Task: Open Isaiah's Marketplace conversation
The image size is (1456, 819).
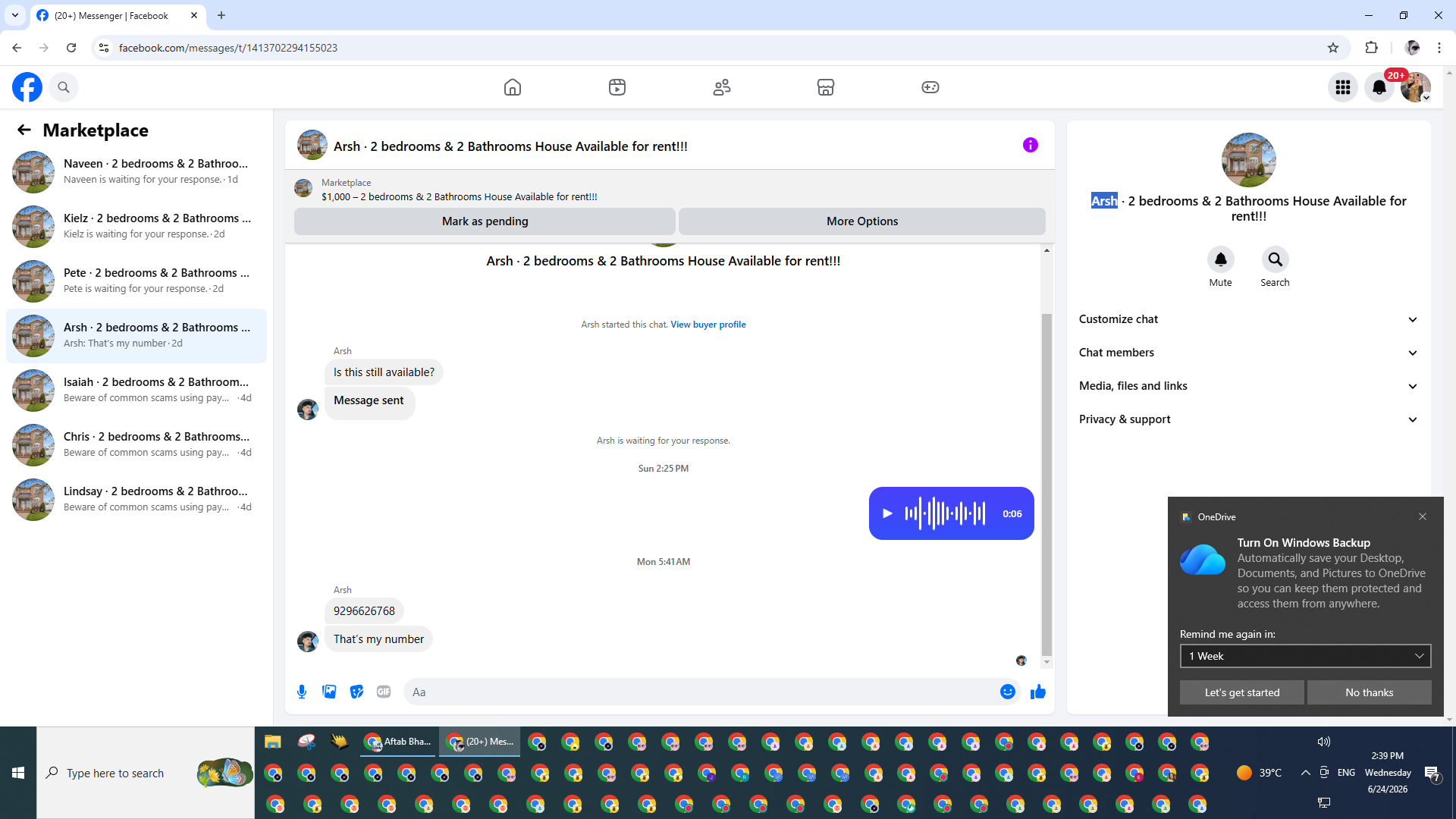Action: pos(136,390)
